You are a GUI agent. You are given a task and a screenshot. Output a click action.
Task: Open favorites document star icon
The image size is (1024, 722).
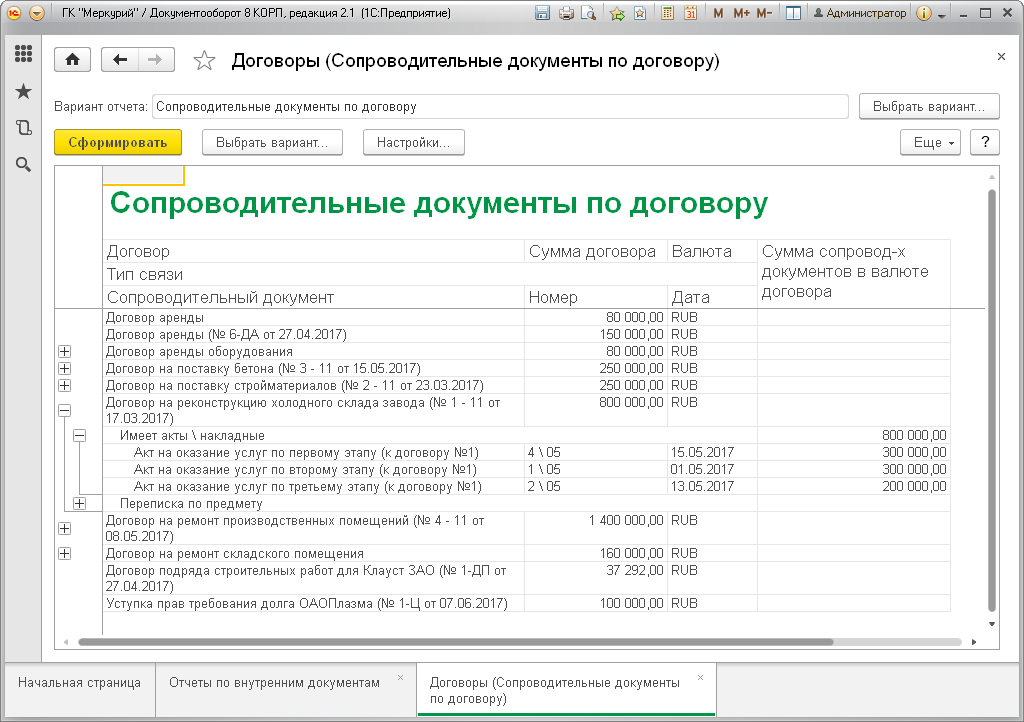pyautogui.click(x=640, y=13)
